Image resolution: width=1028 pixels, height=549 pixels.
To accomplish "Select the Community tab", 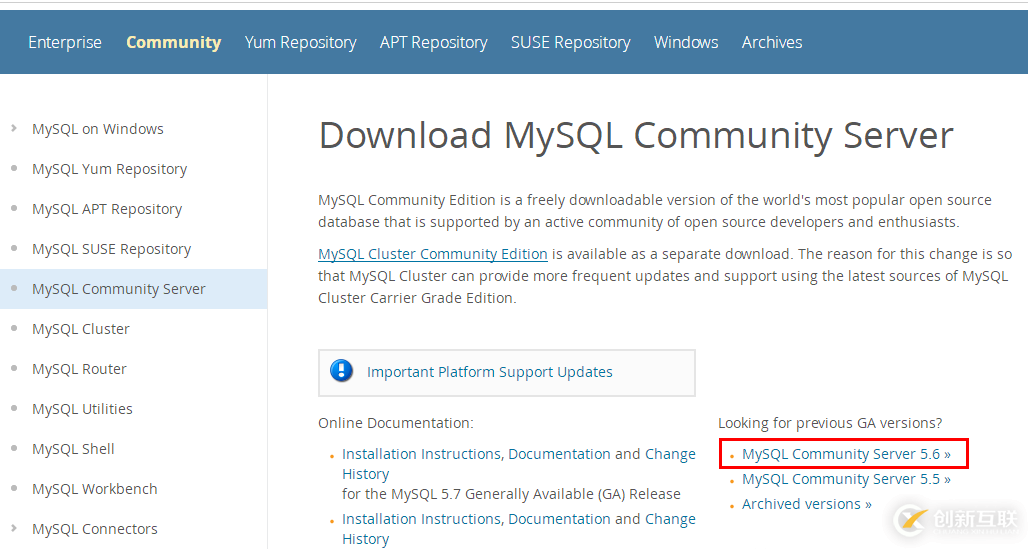I will 174,43.
